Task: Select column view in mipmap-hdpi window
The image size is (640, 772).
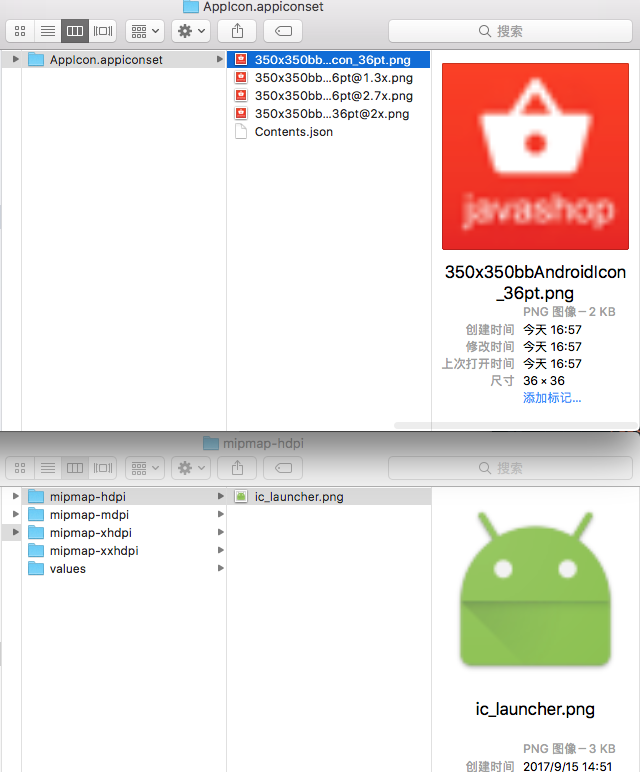Action: pos(75,468)
